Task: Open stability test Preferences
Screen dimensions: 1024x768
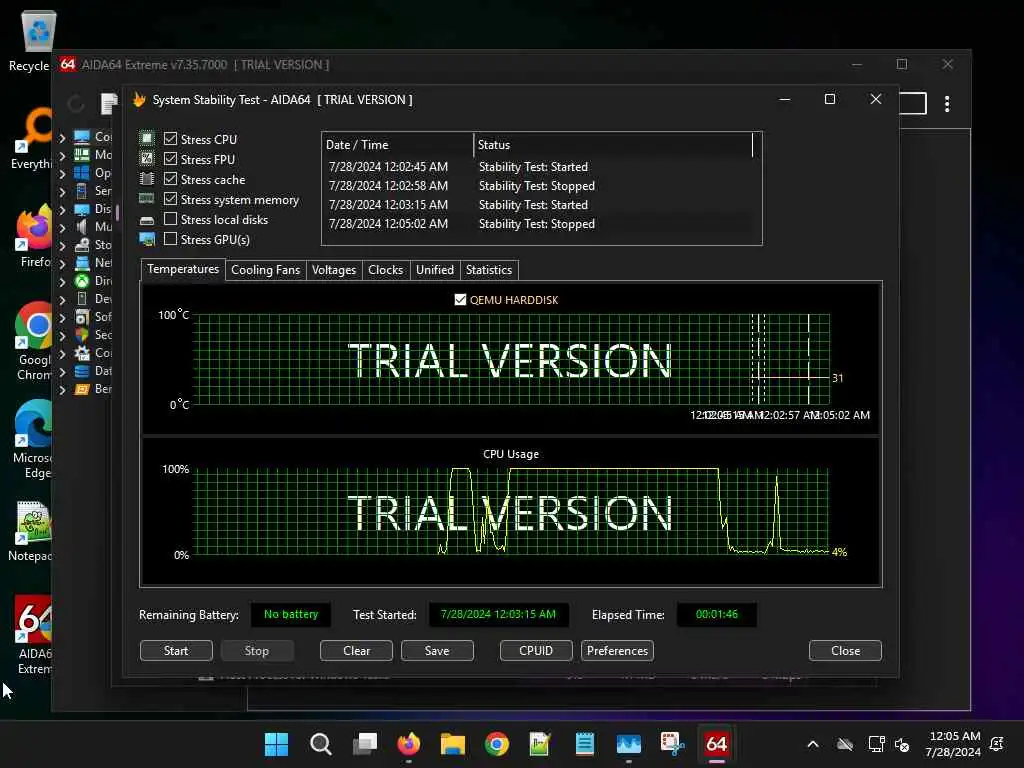Action: pyautogui.click(x=617, y=650)
